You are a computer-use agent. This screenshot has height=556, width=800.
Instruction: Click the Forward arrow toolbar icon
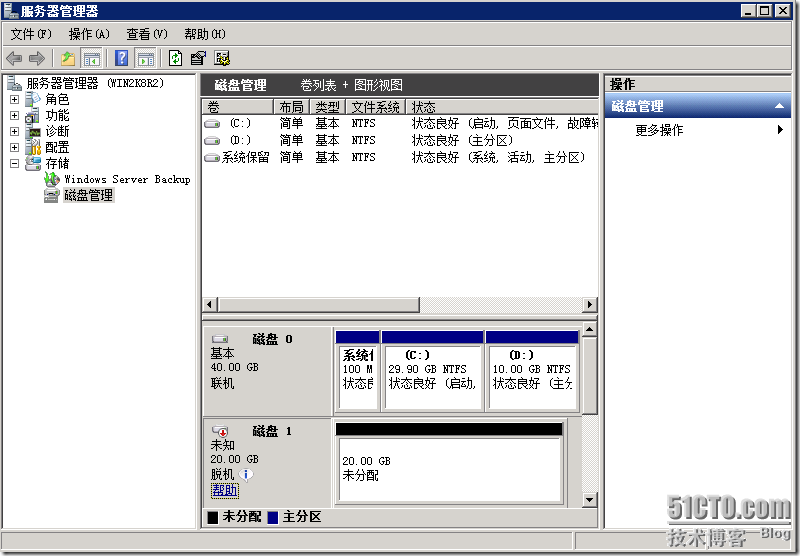point(37,58)
